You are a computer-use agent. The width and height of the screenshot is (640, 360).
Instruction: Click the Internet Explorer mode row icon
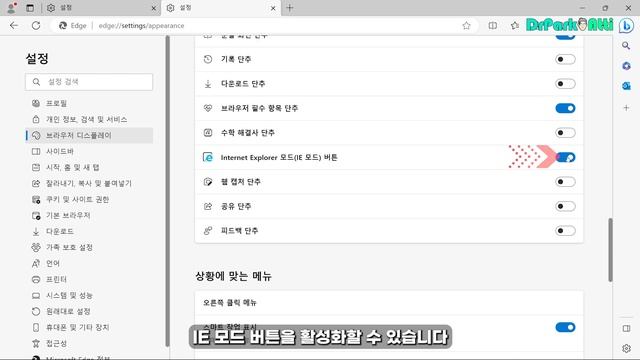coord(208,157)
